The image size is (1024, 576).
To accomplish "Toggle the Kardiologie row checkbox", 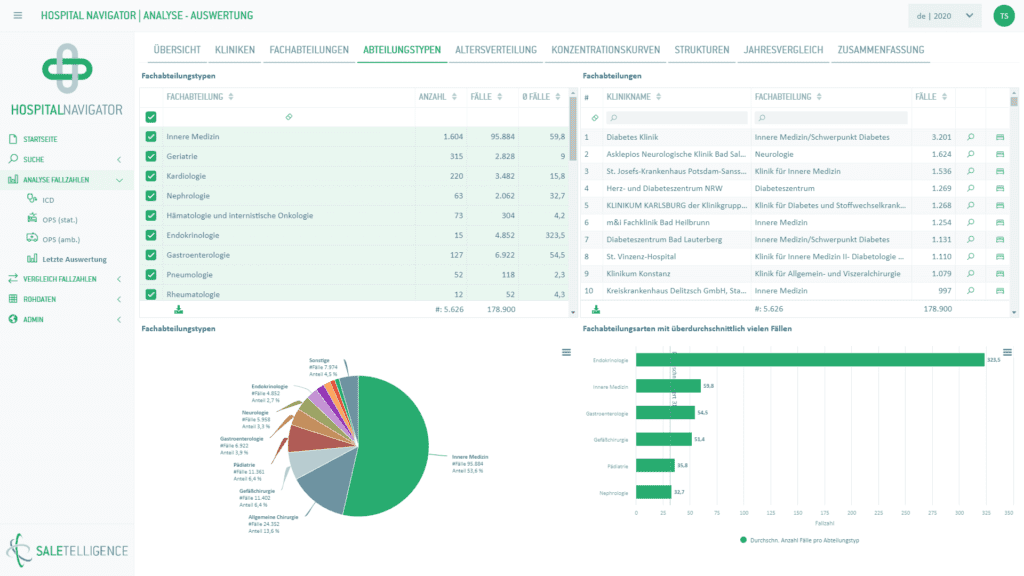I will pyautogui.click(x=151, y=176).
